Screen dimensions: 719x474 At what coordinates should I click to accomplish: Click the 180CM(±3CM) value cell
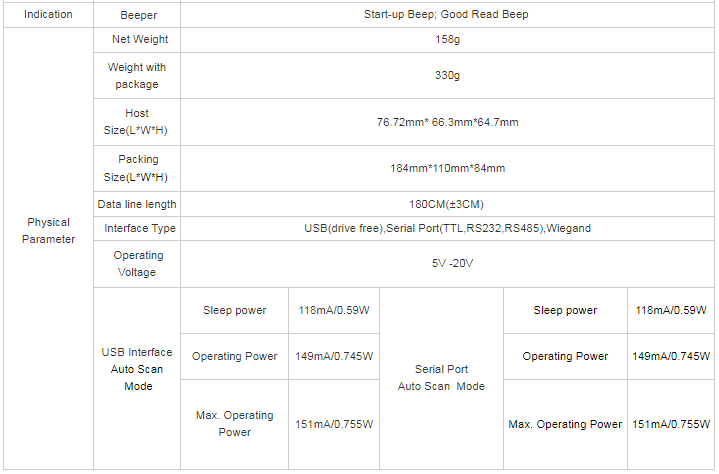447,204
